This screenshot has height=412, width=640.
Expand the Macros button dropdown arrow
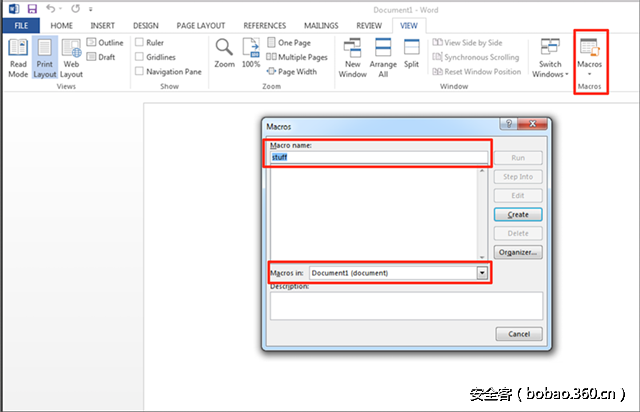pyautogui.click(x=589, y=74)
